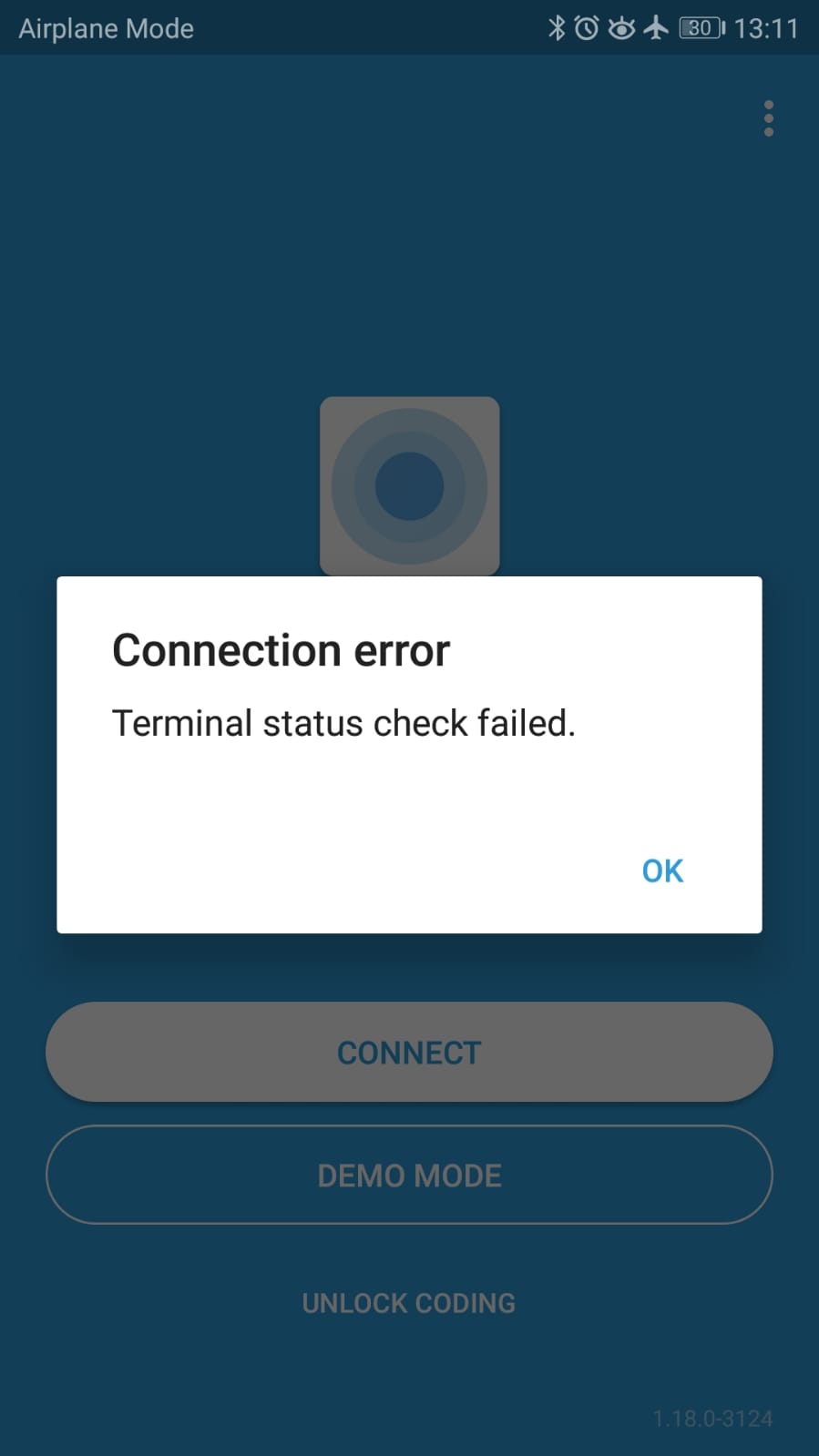Tap the Airplane Mode status label
This screenshot has width=819, height=1456.
[x=107, y=29]
